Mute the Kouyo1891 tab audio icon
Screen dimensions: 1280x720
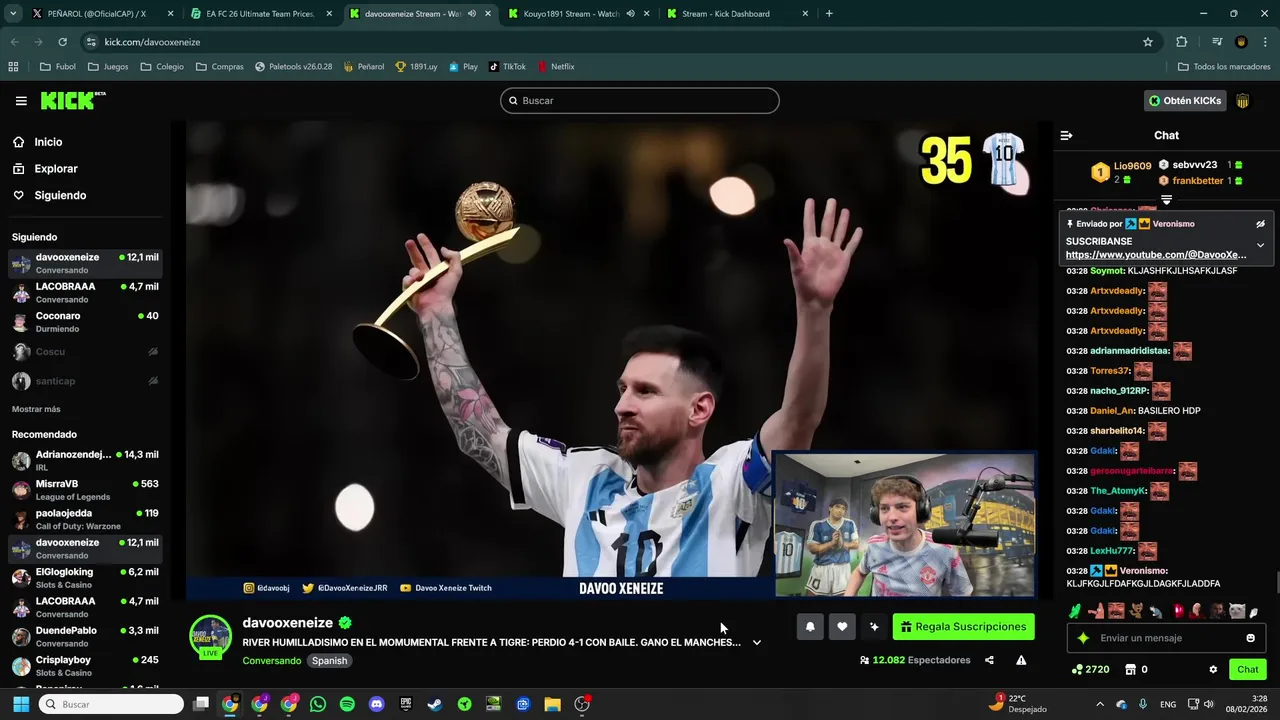click(630, 14)
